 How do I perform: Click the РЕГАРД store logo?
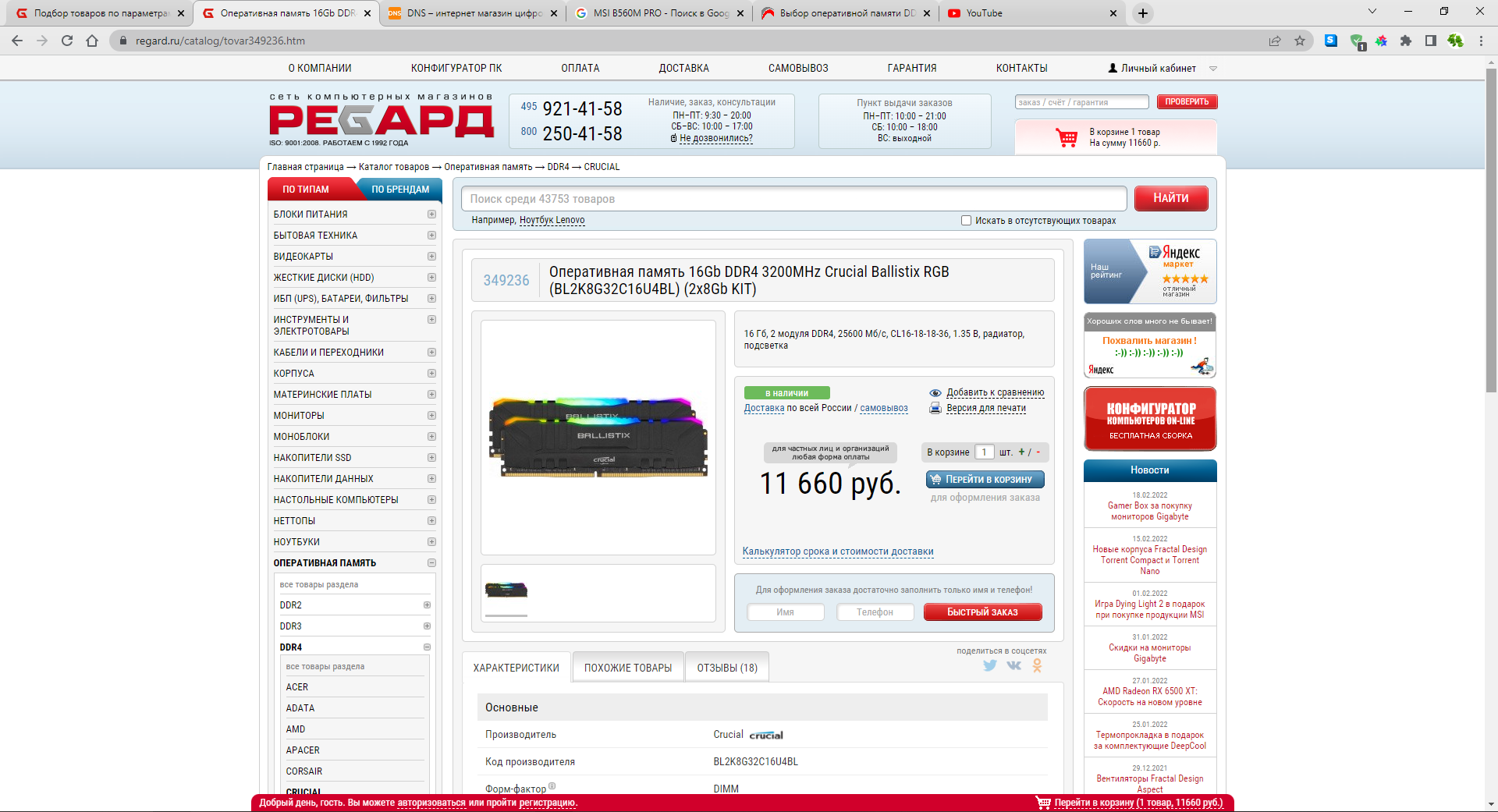pyautogui.click(x=382, y=121)
